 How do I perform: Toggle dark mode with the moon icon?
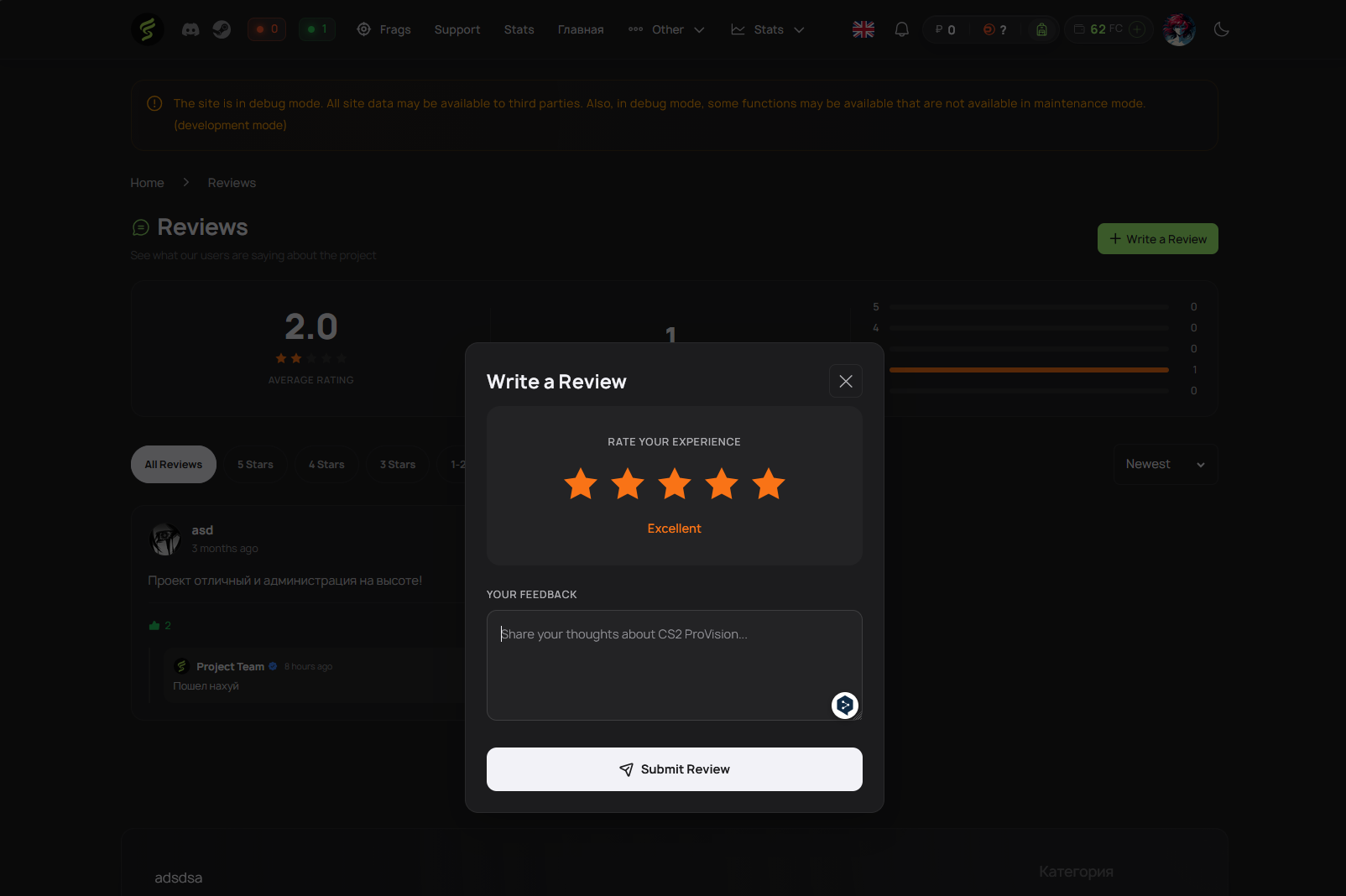click(1221, 29)
